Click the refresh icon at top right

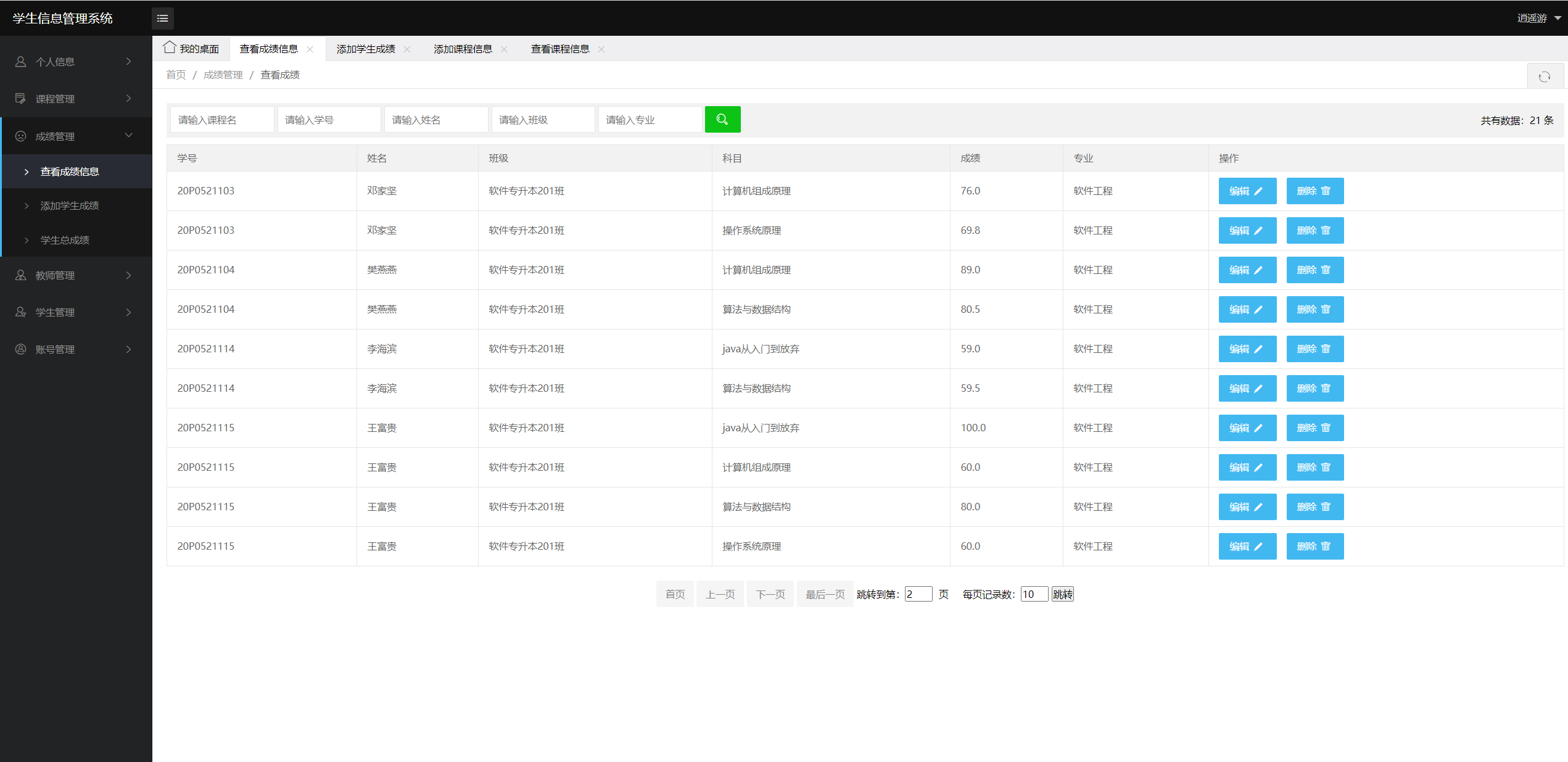coord(1544,77)
